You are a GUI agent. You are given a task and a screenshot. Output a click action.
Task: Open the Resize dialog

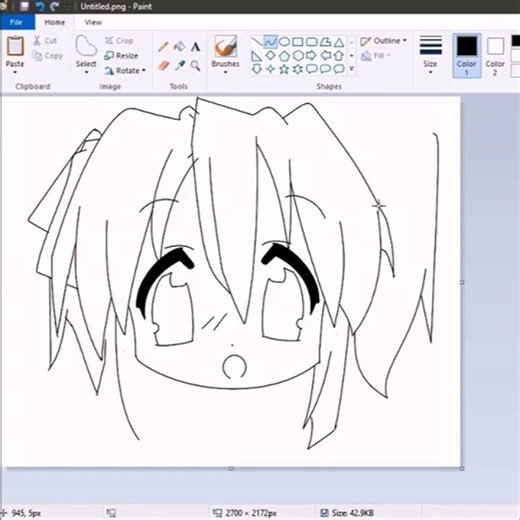point(121,56)
